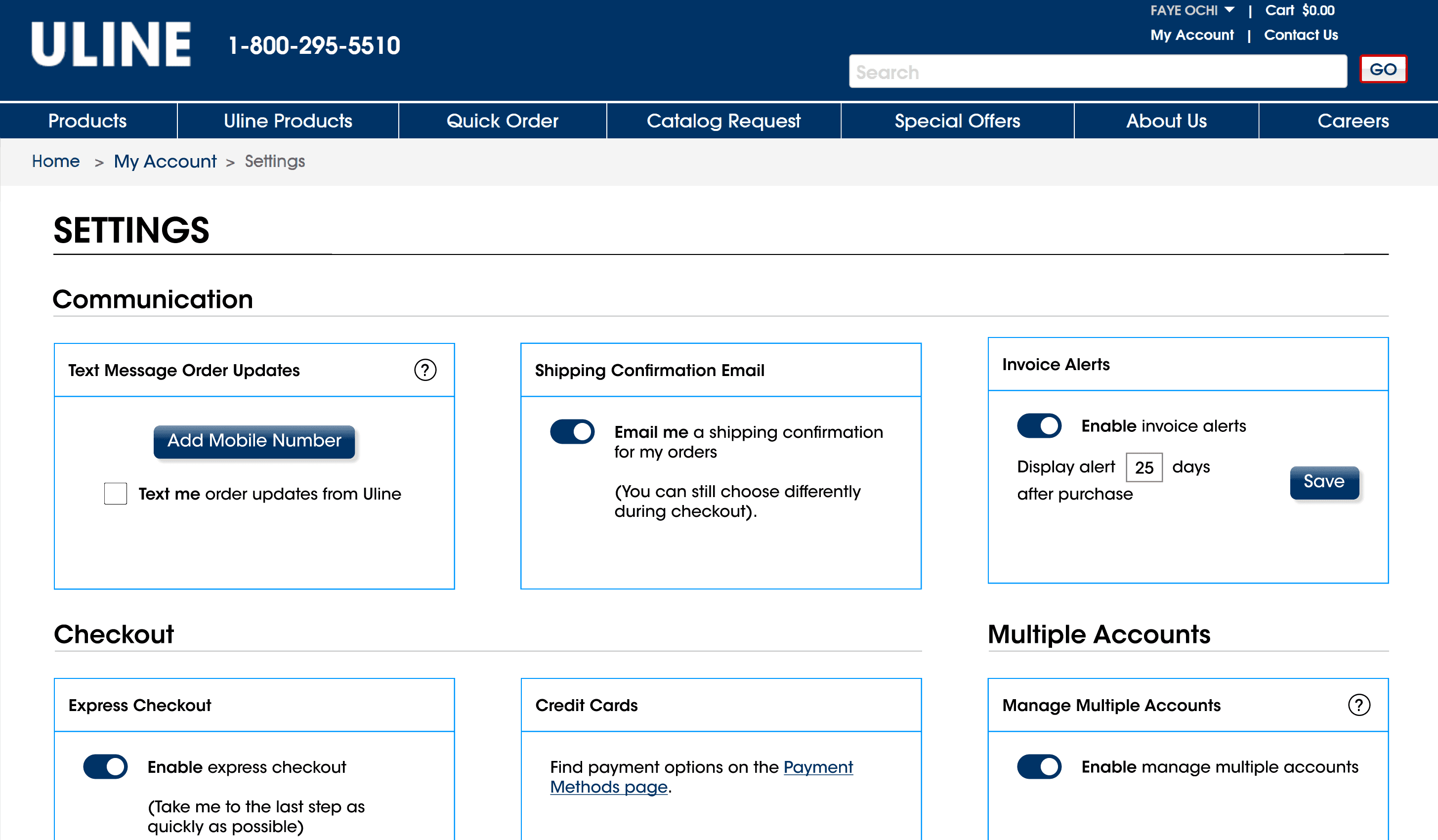This screenshot has height=840, width=1438.
Task: Save the invoice alert settings
Action: click(x=1324, y=482)
